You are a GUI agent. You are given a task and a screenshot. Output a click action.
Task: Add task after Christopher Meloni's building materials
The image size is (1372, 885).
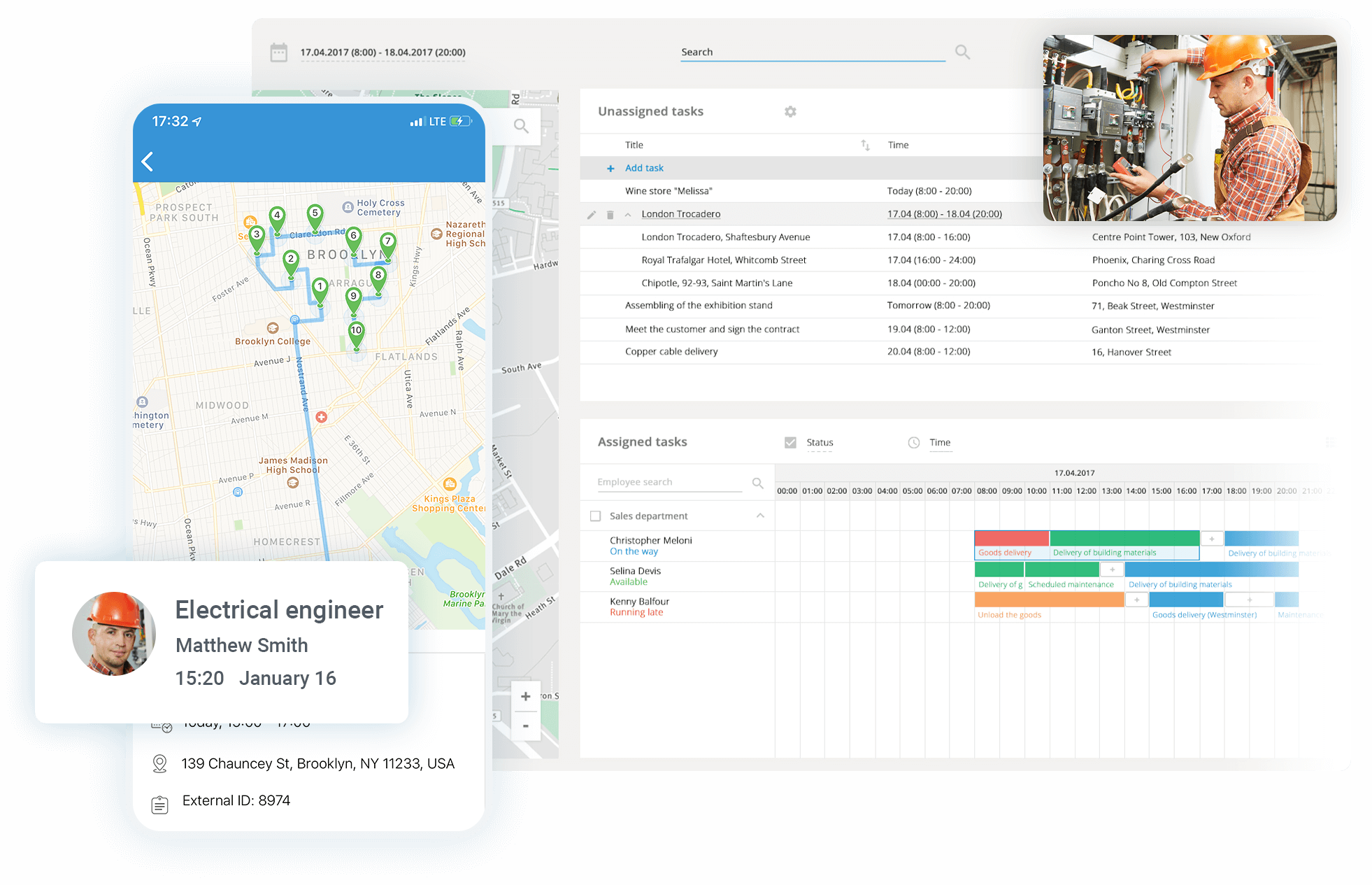point(1212,539)
